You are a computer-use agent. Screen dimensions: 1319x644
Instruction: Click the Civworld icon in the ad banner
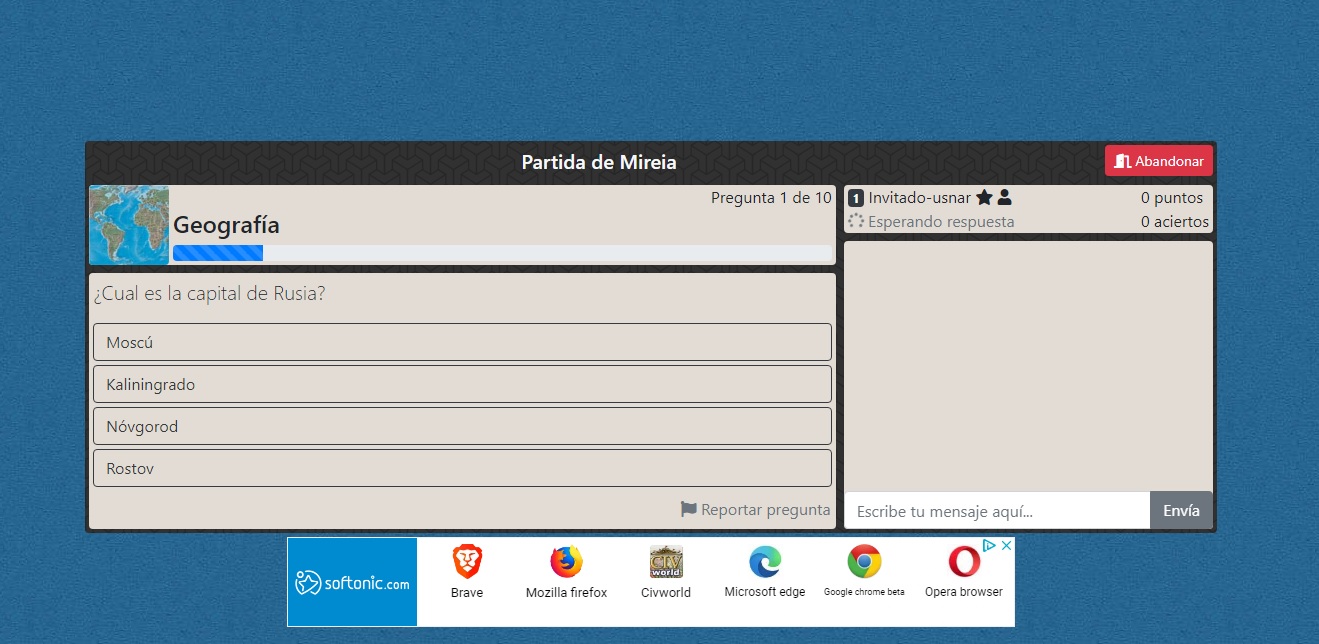pos(665,562)
